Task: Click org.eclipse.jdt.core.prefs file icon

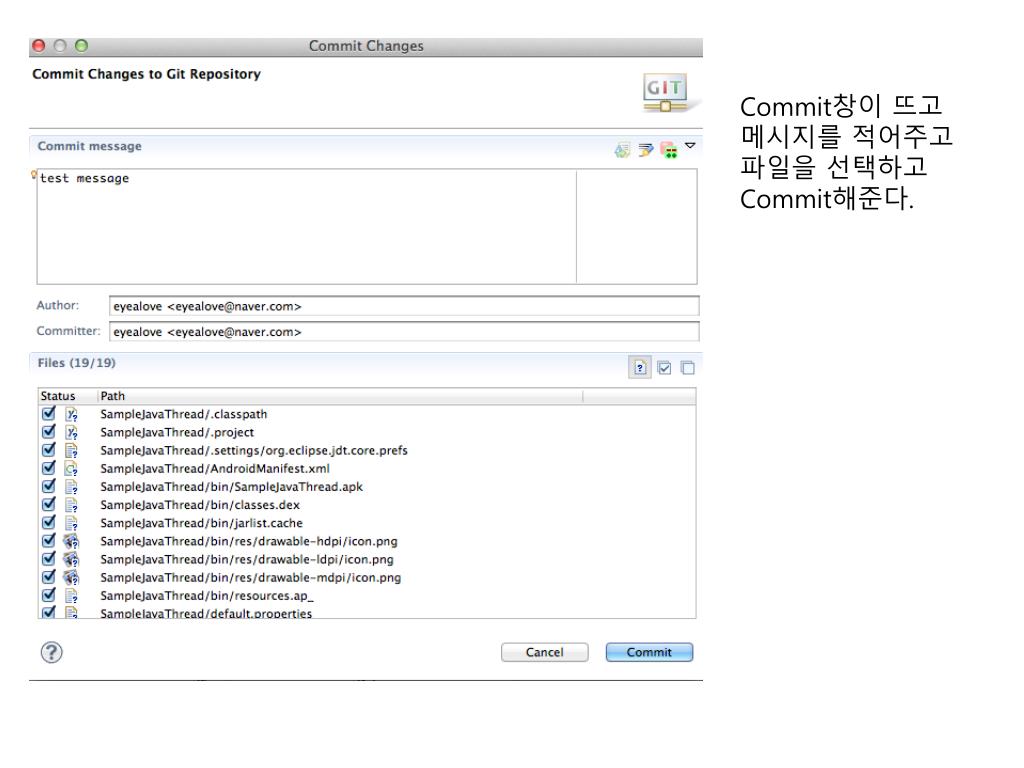Action: (71, 451)
